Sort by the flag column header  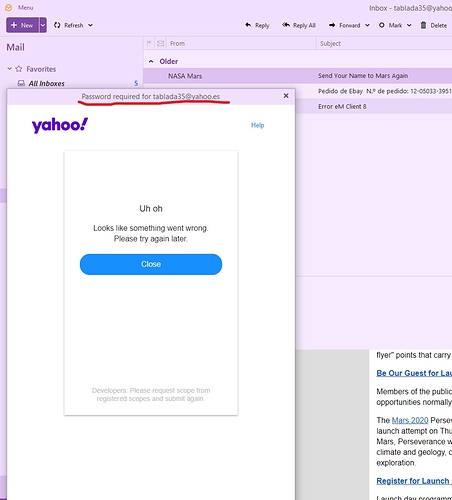pyautogui.click(x=149, y=43)
